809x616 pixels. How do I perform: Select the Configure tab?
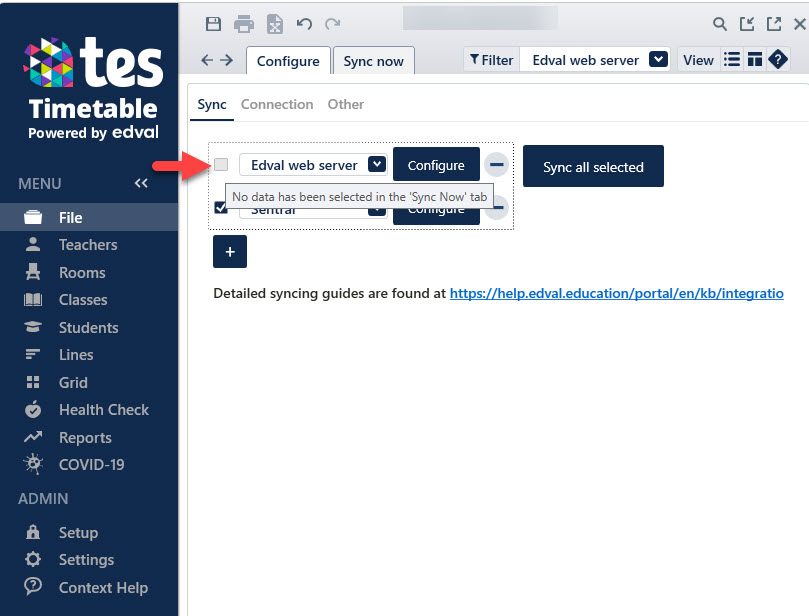tap(288, 61)
